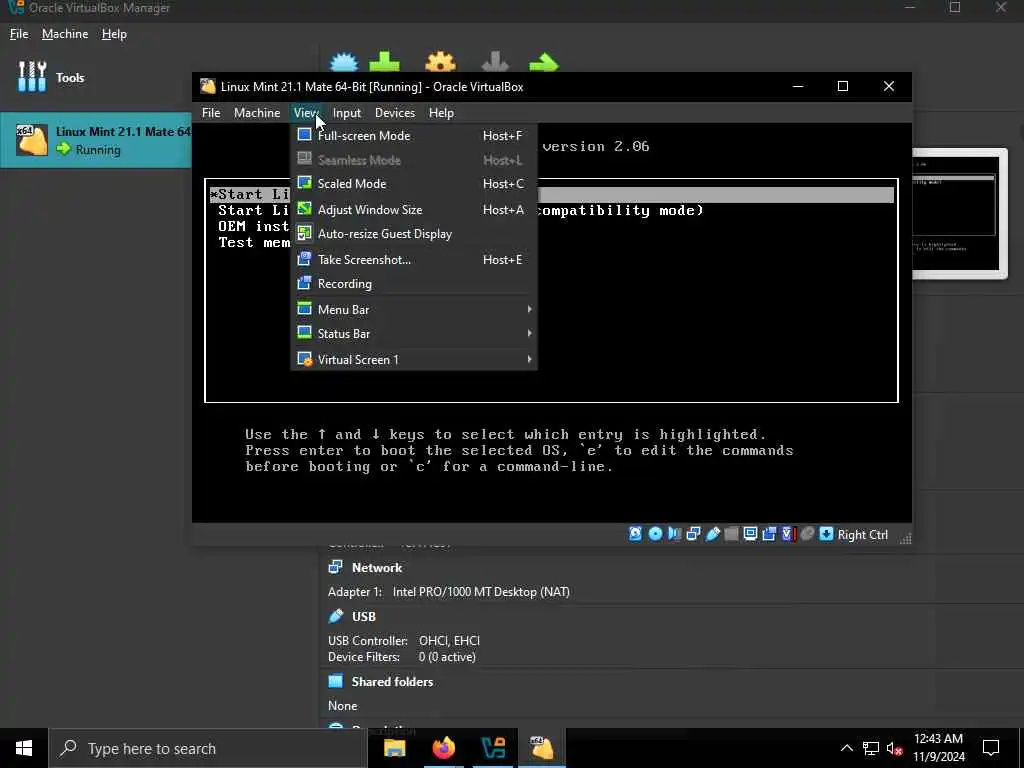Click the Shared folders section icon in details
The height and width of the screenshot is (768, 1024).
336,681
